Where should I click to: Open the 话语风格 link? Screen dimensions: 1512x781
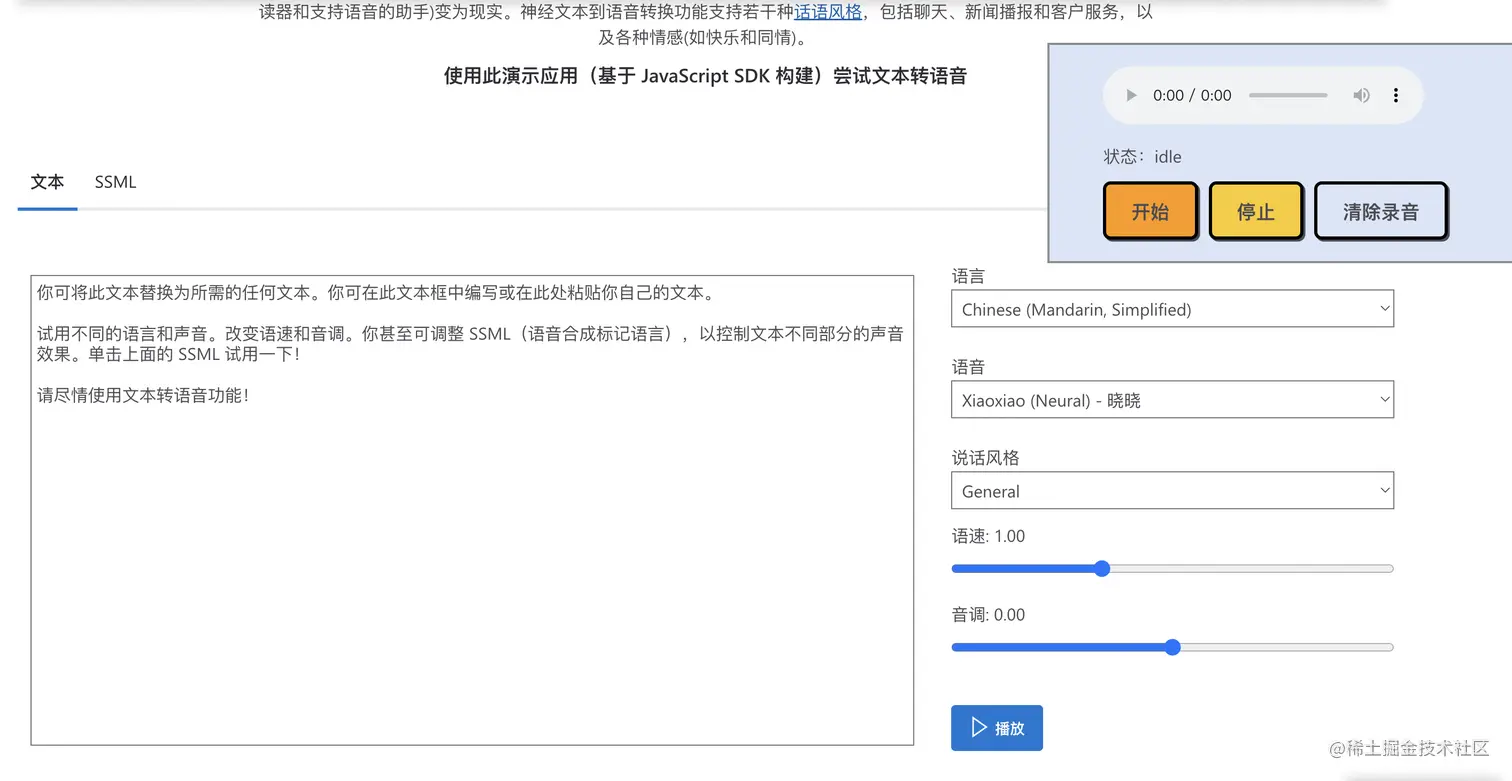[828, 13]
